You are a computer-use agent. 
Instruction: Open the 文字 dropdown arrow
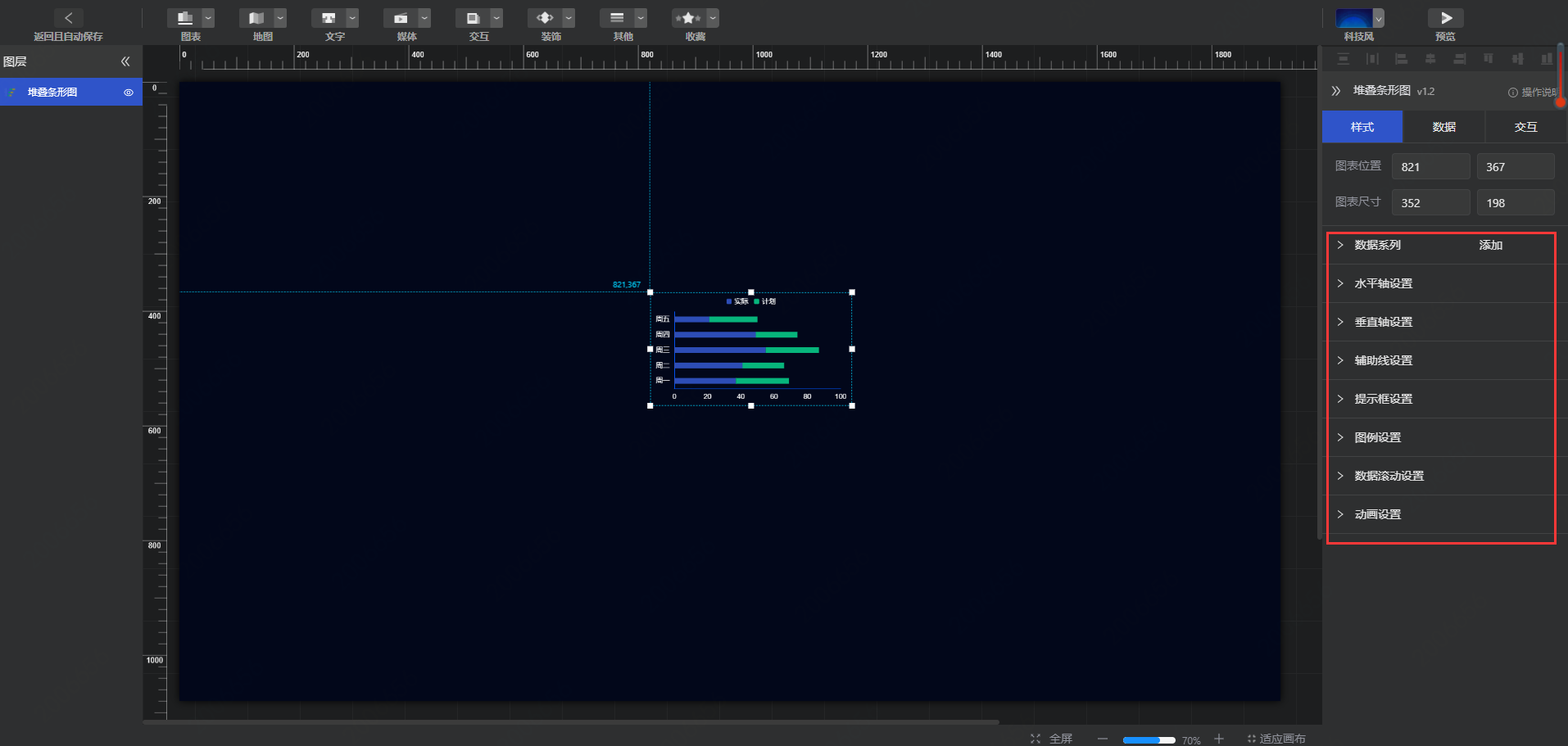(352, 18)
